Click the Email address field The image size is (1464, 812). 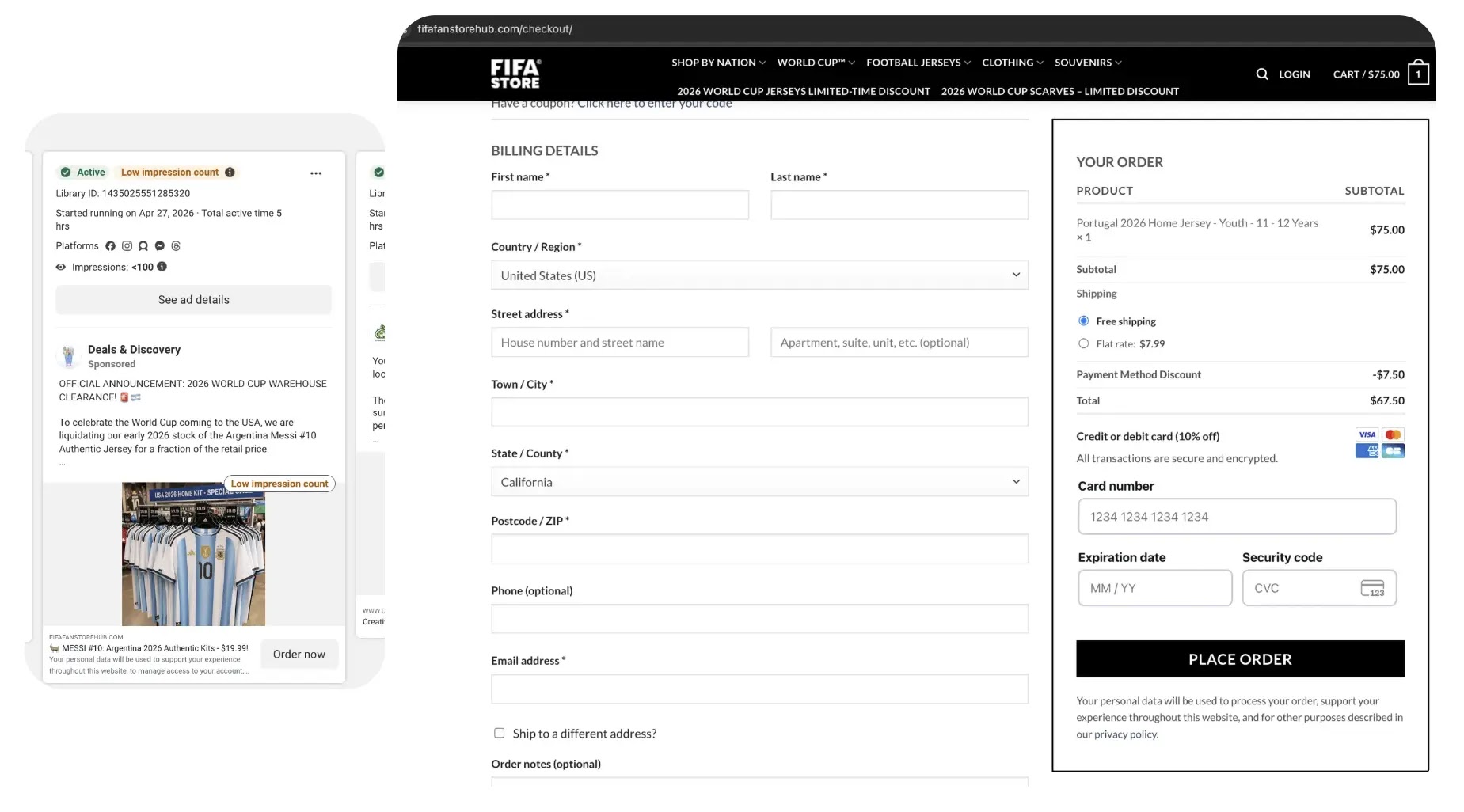coord(759,689)
